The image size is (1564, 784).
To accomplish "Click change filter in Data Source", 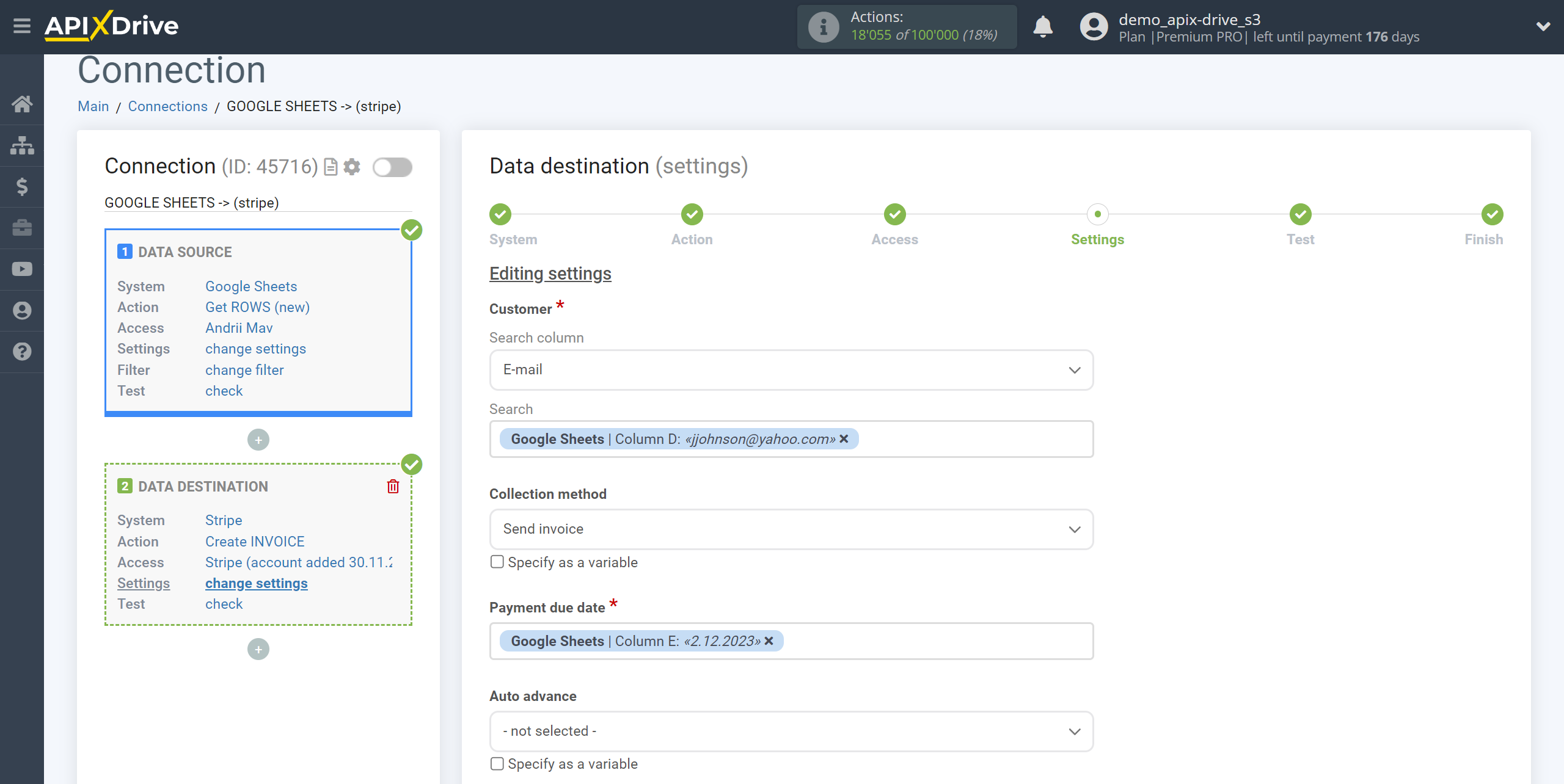I will pos(244,370).
